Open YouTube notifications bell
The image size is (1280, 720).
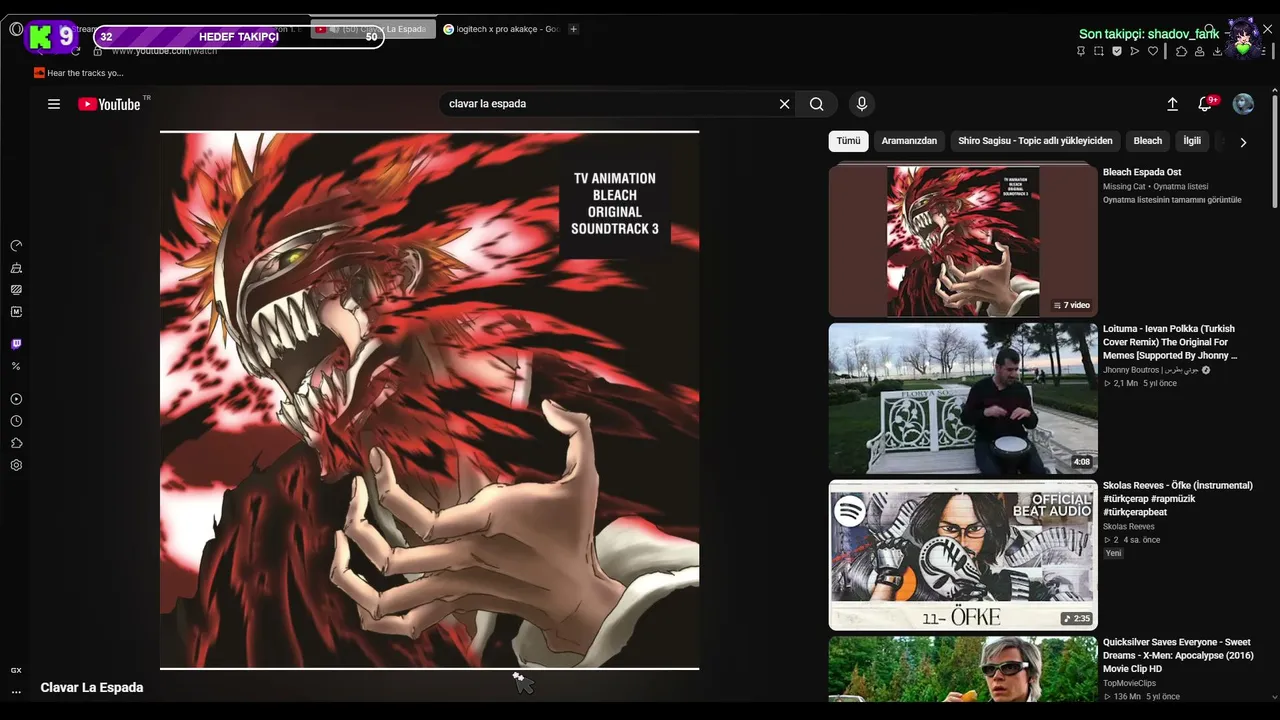pos(1205,104)
